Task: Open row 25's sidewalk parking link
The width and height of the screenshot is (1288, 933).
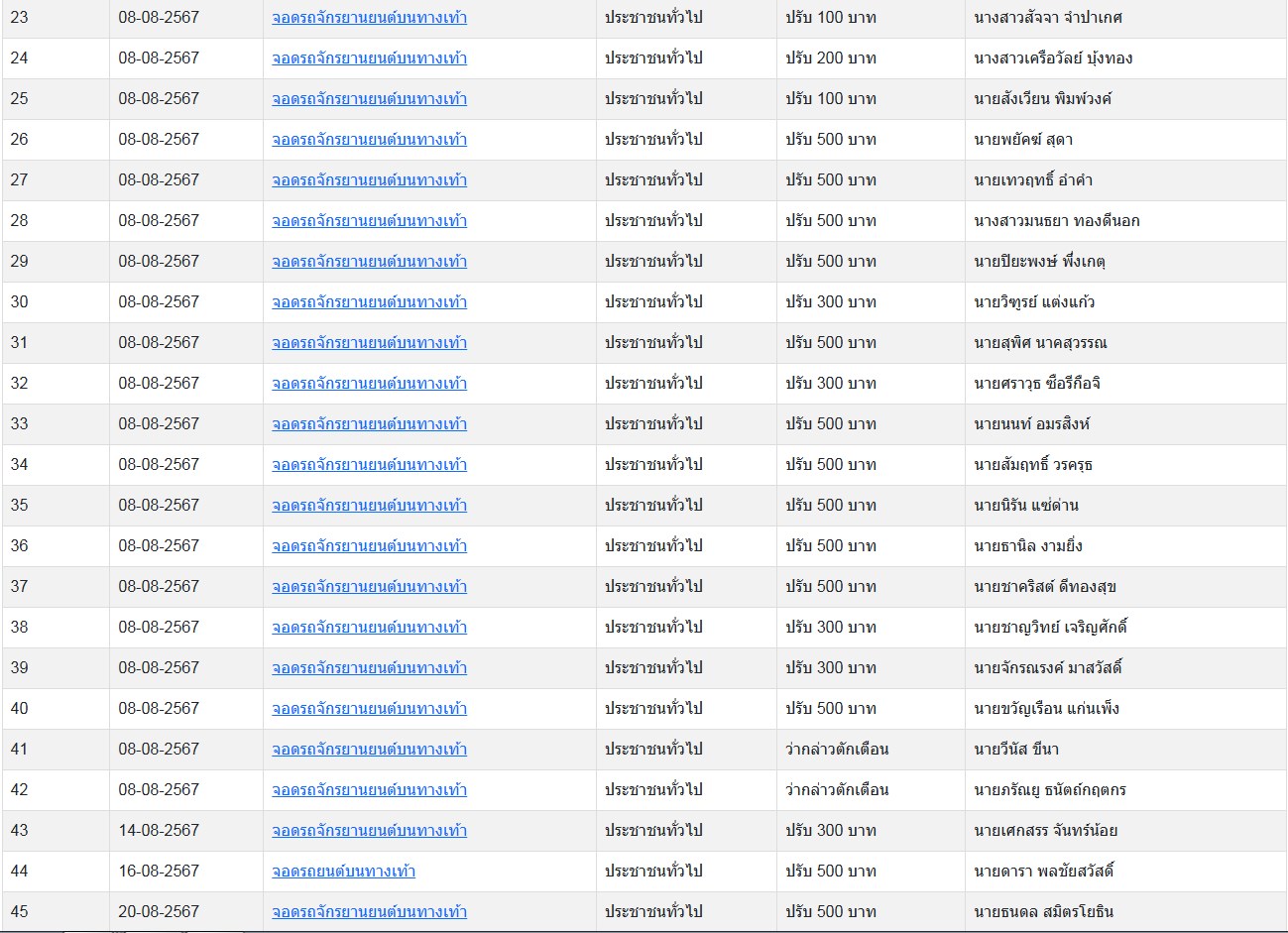Action: tap(369, 99)
